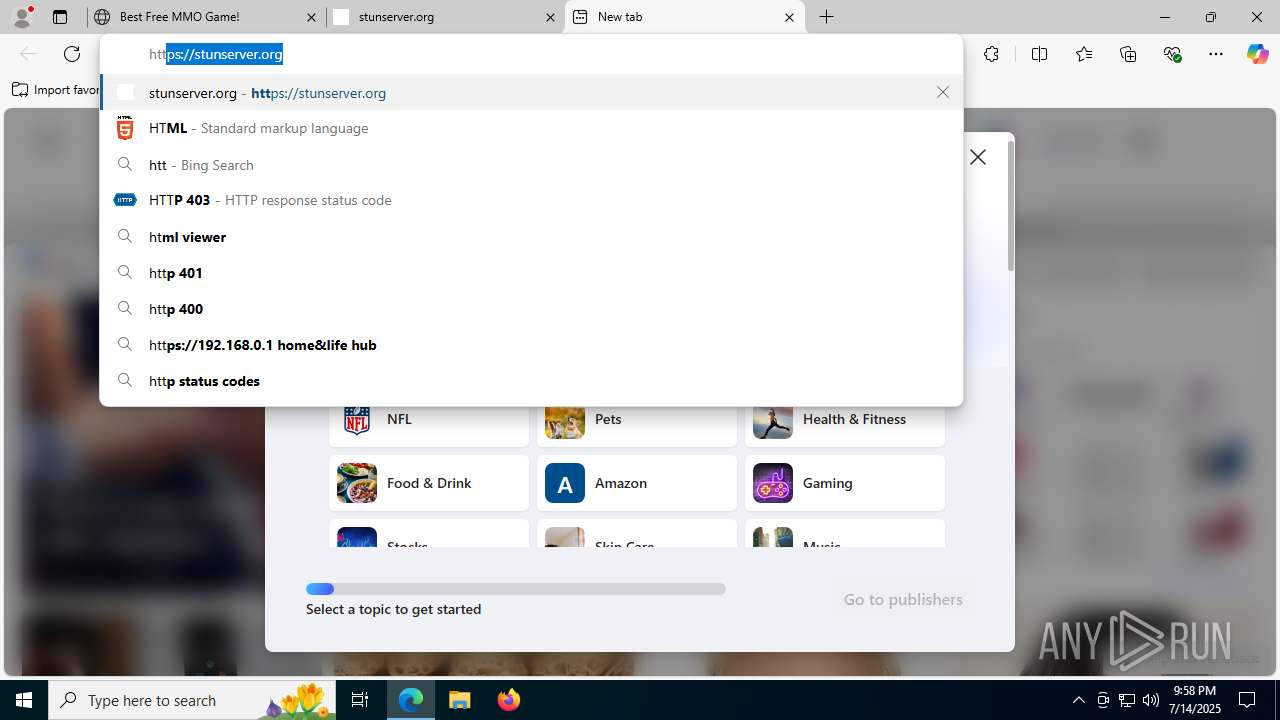Select the NFL topic card

click(x=429, y=425)
